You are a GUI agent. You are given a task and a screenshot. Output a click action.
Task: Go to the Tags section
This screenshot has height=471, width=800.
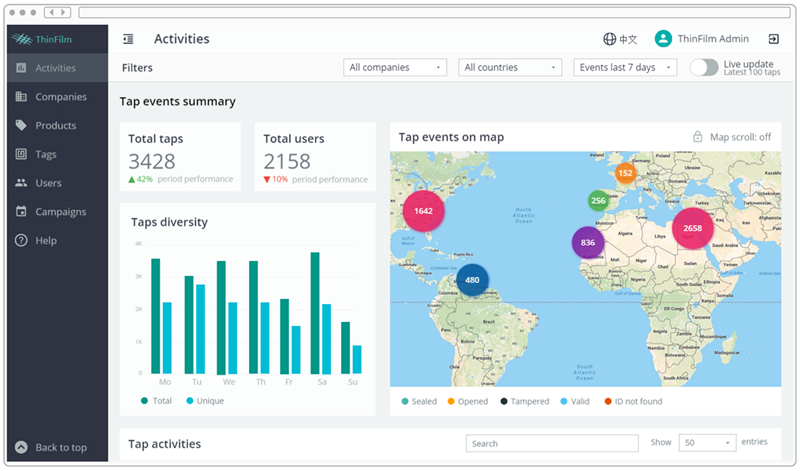click(x=46, y=154)
